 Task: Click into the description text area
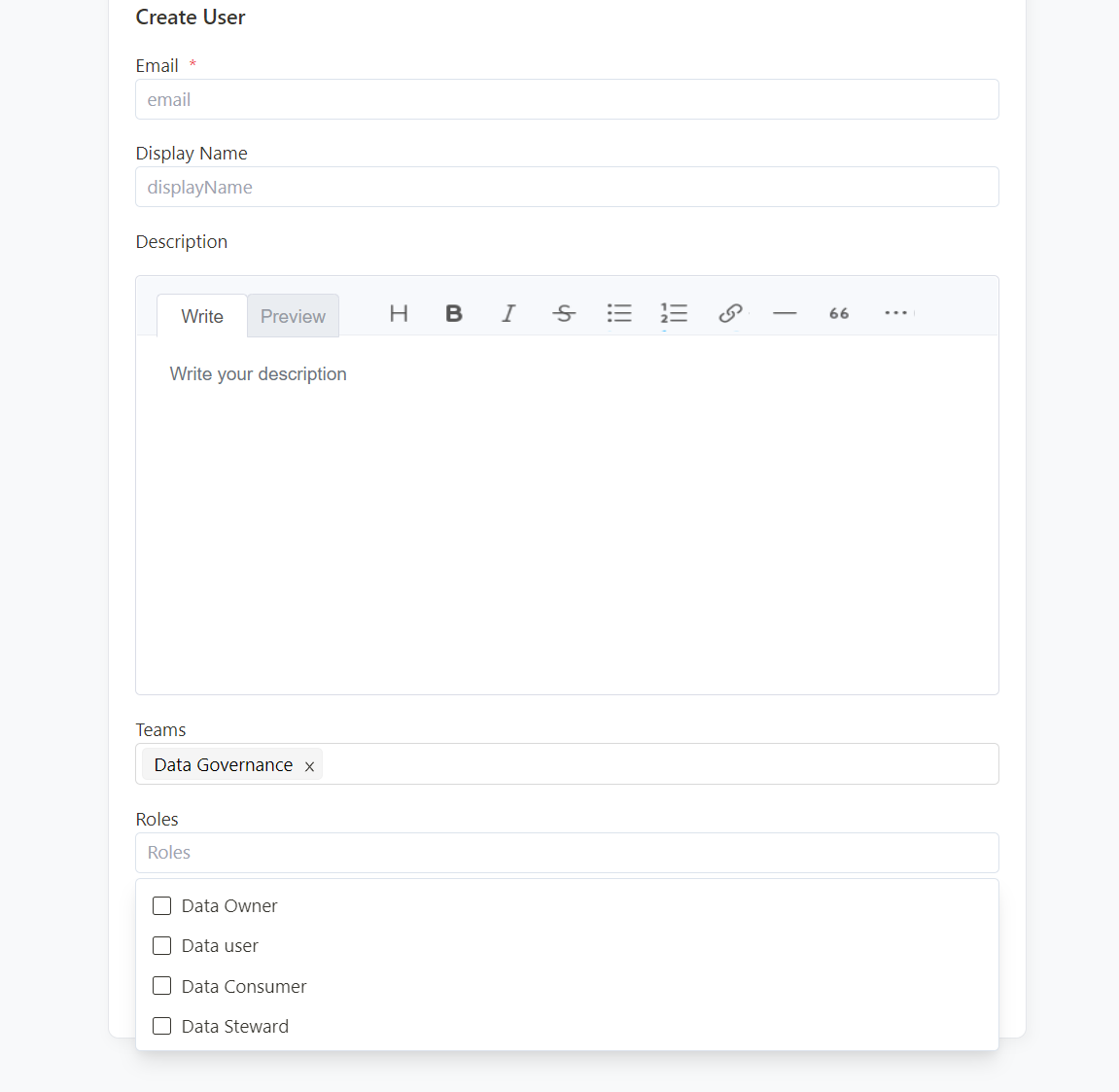tap(567, 513)
